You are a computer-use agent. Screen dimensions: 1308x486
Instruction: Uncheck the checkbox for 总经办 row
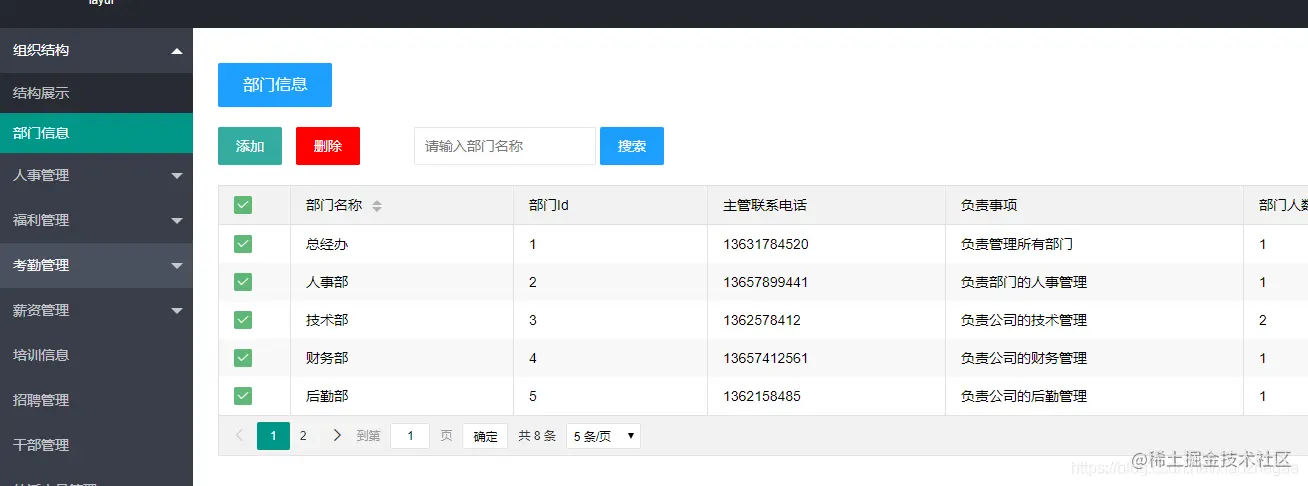tap(243, 244)
